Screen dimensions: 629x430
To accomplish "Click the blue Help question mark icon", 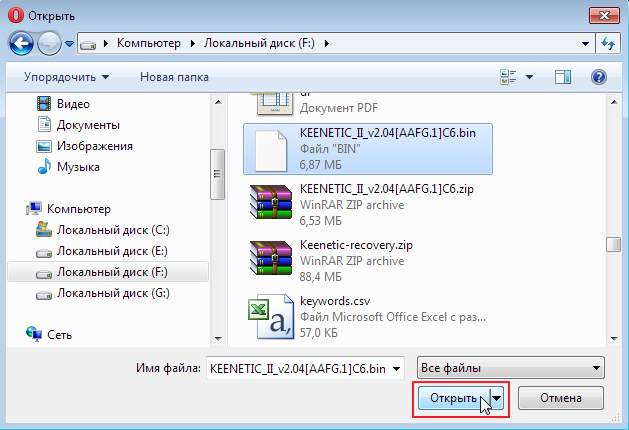I will tap(599, 77).
